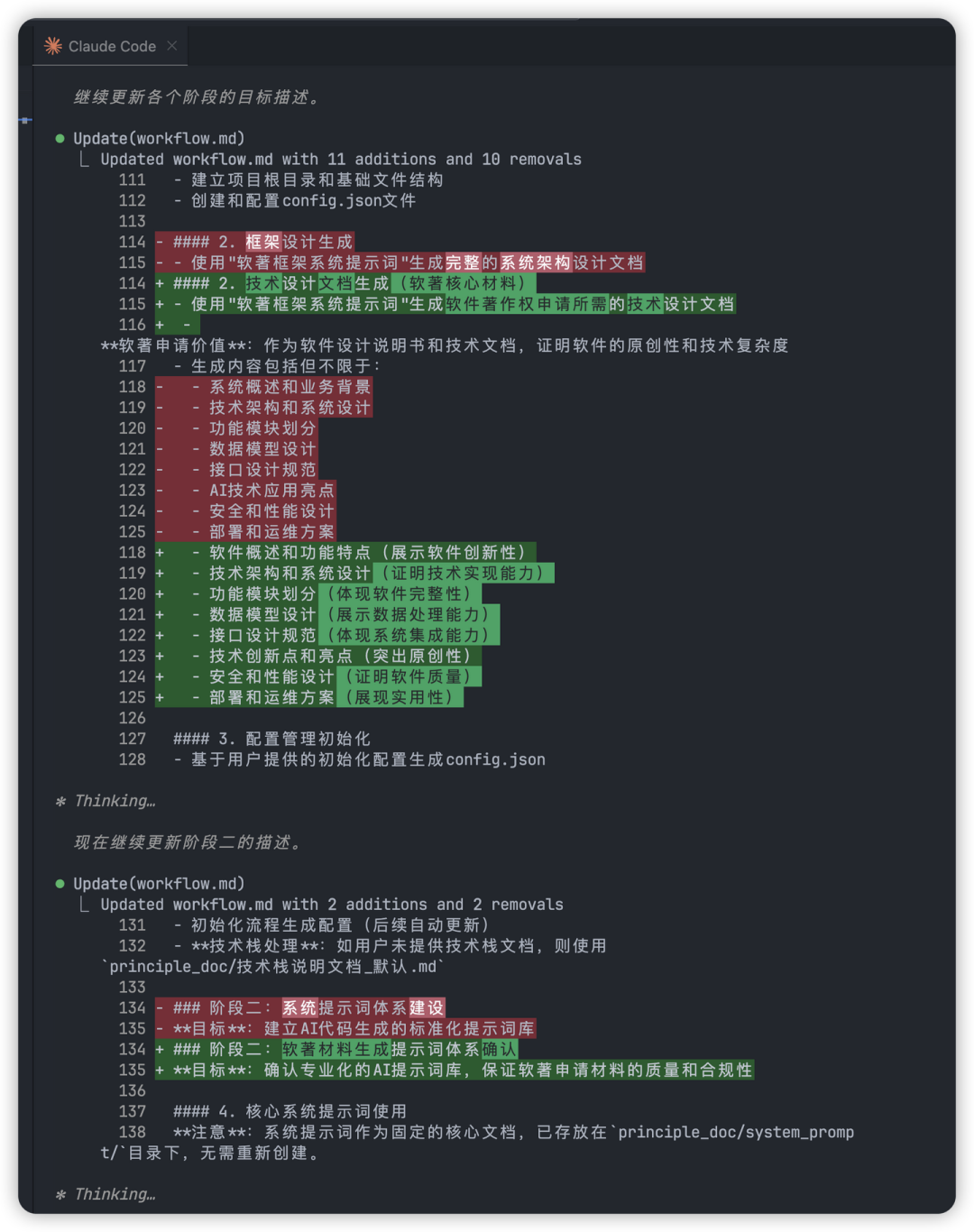Viewport: 974px width, 1232px height.
Task: Expand the last Thinking… text
Action: (x=115, y=1194)
